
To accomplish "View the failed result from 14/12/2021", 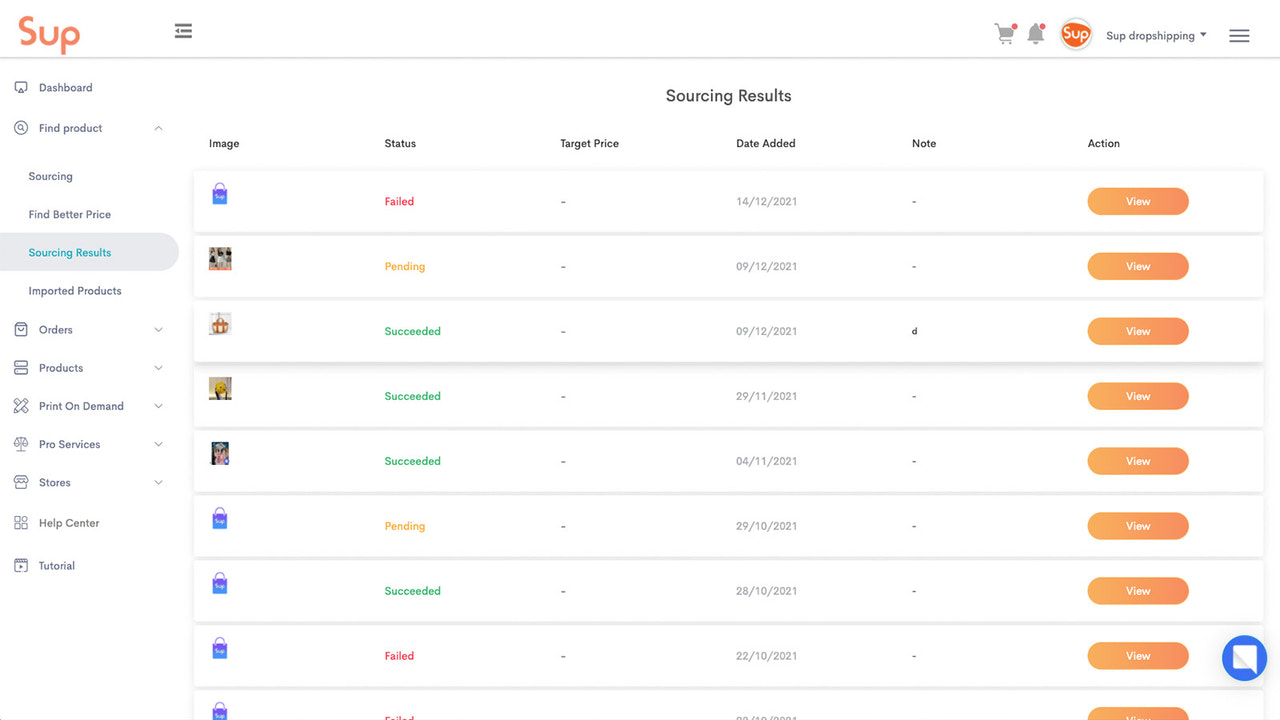I will coord(1138,201).
